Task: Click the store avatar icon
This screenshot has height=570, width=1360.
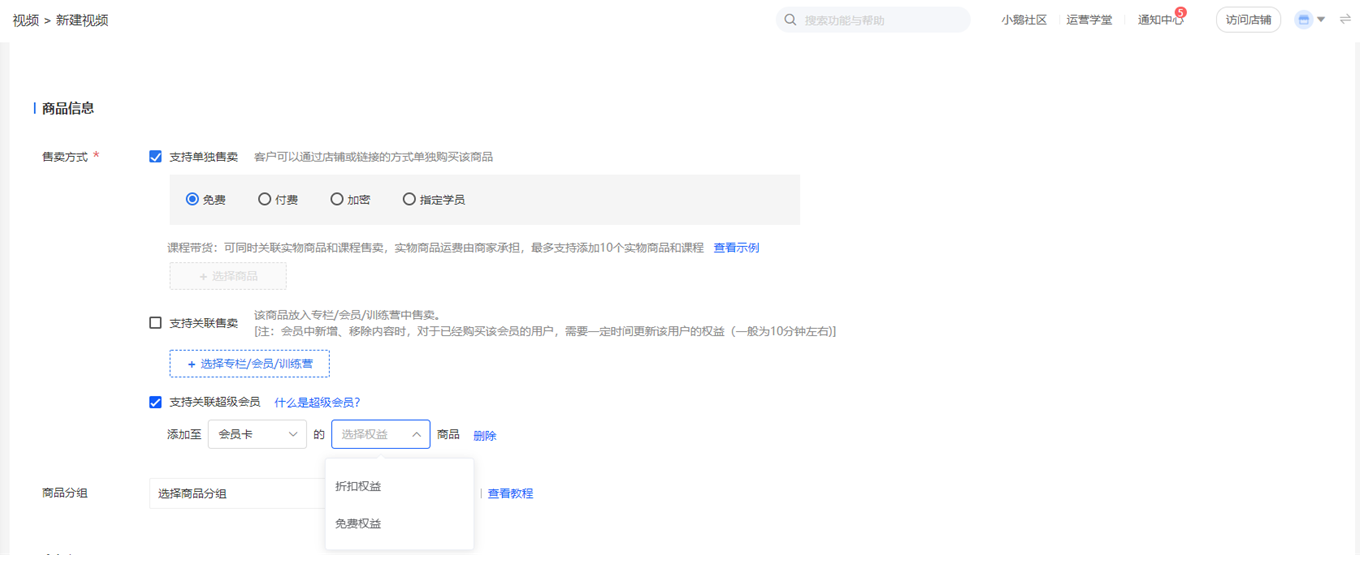Action: coord(1303,20)
